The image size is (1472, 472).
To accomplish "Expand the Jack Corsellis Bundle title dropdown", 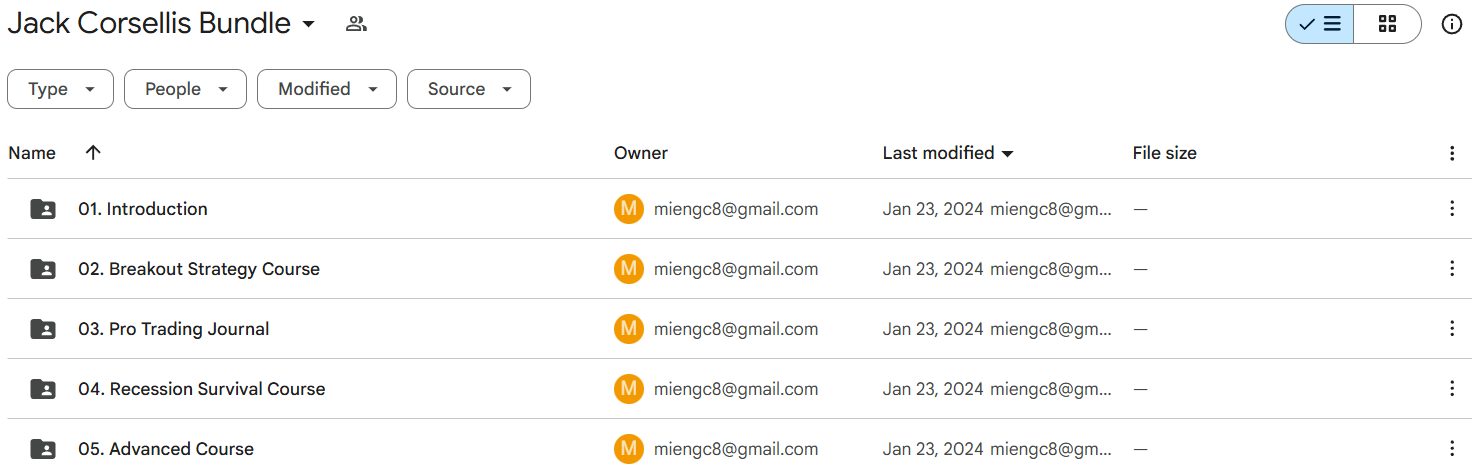I will coord(308,24).
